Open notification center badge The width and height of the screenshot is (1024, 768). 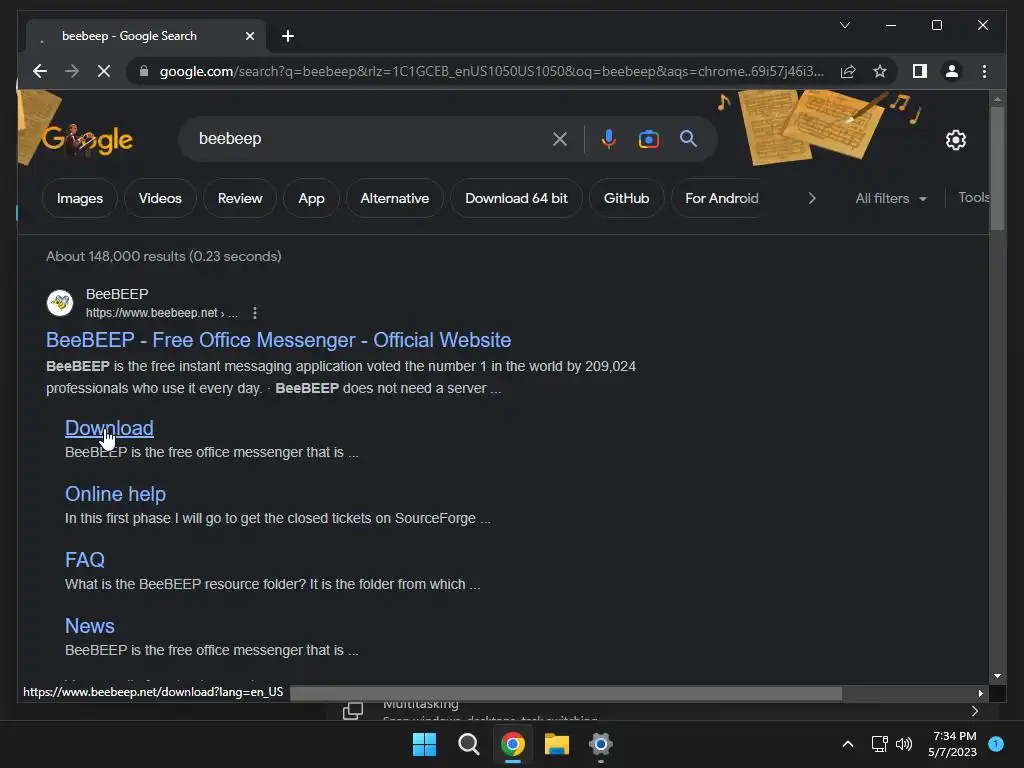click(x=996, y=743)
